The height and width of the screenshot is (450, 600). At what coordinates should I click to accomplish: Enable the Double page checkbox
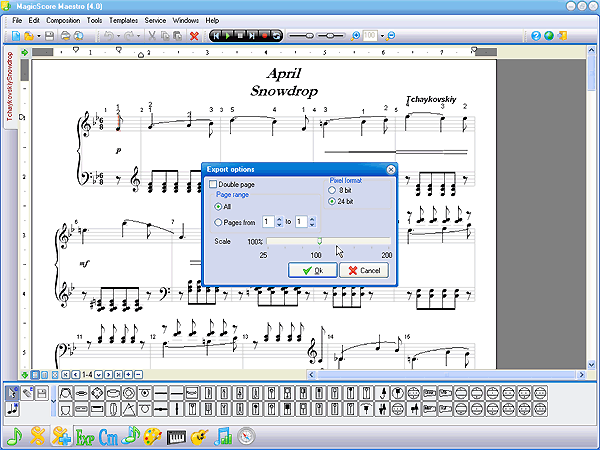(213, 184)
